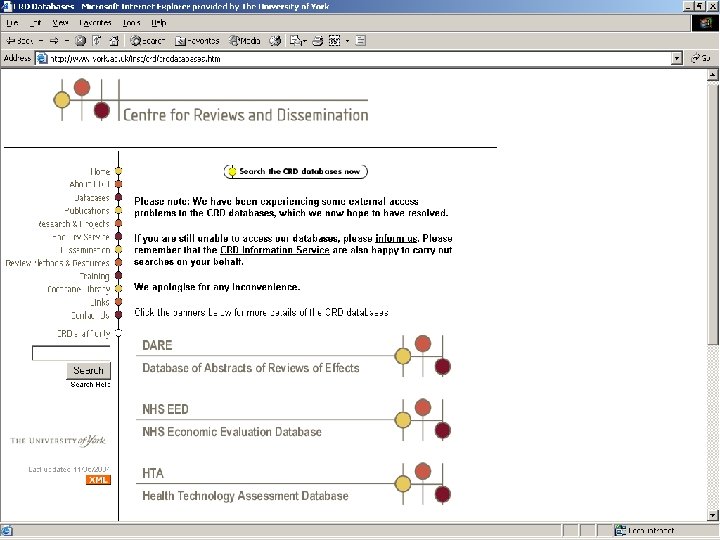Open the Favorites toolbar button
The image size is (720, 540).
pyautogui.click(x=197, y=41)
